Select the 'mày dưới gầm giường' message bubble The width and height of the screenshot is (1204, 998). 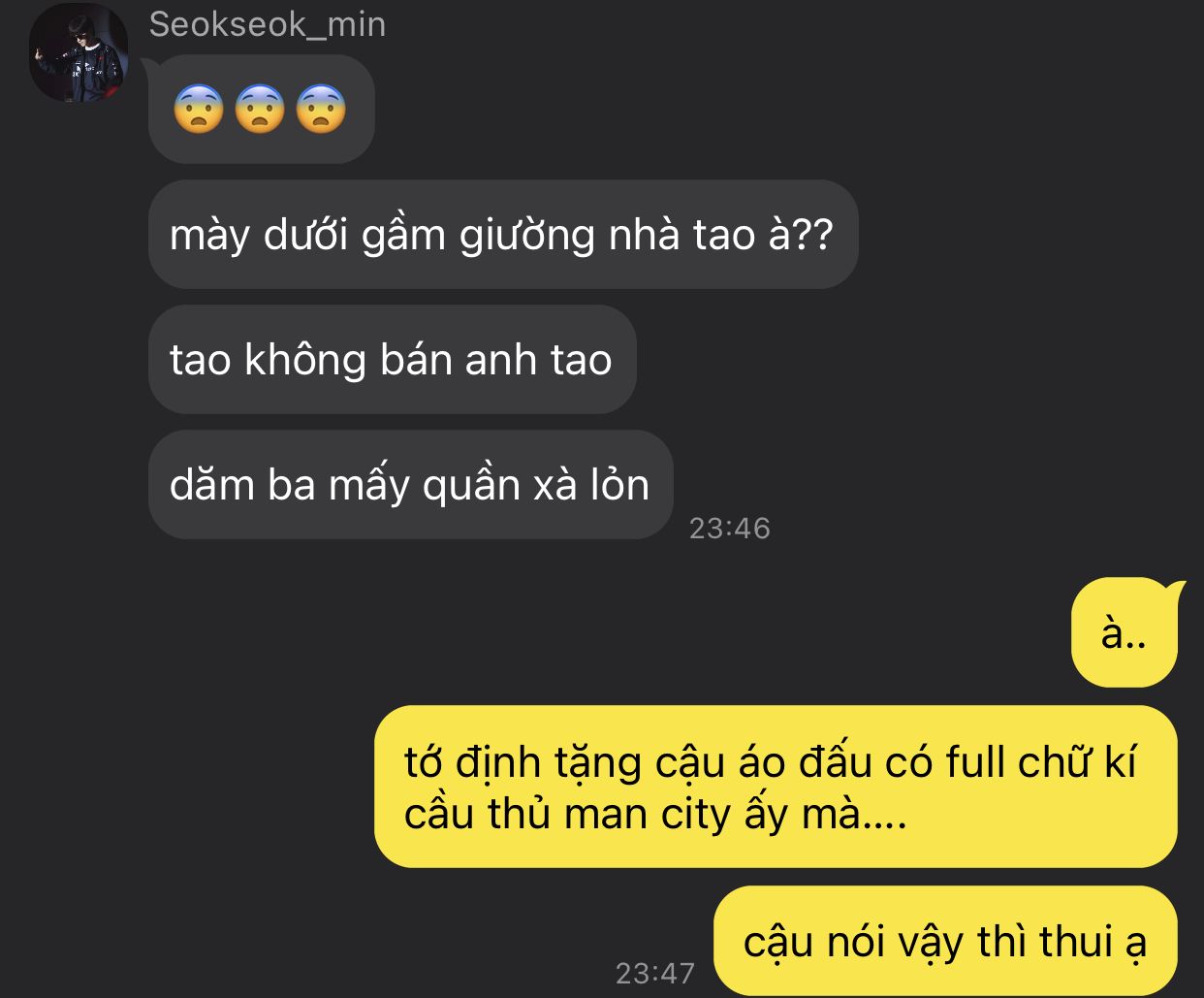[x=503, y=235]
